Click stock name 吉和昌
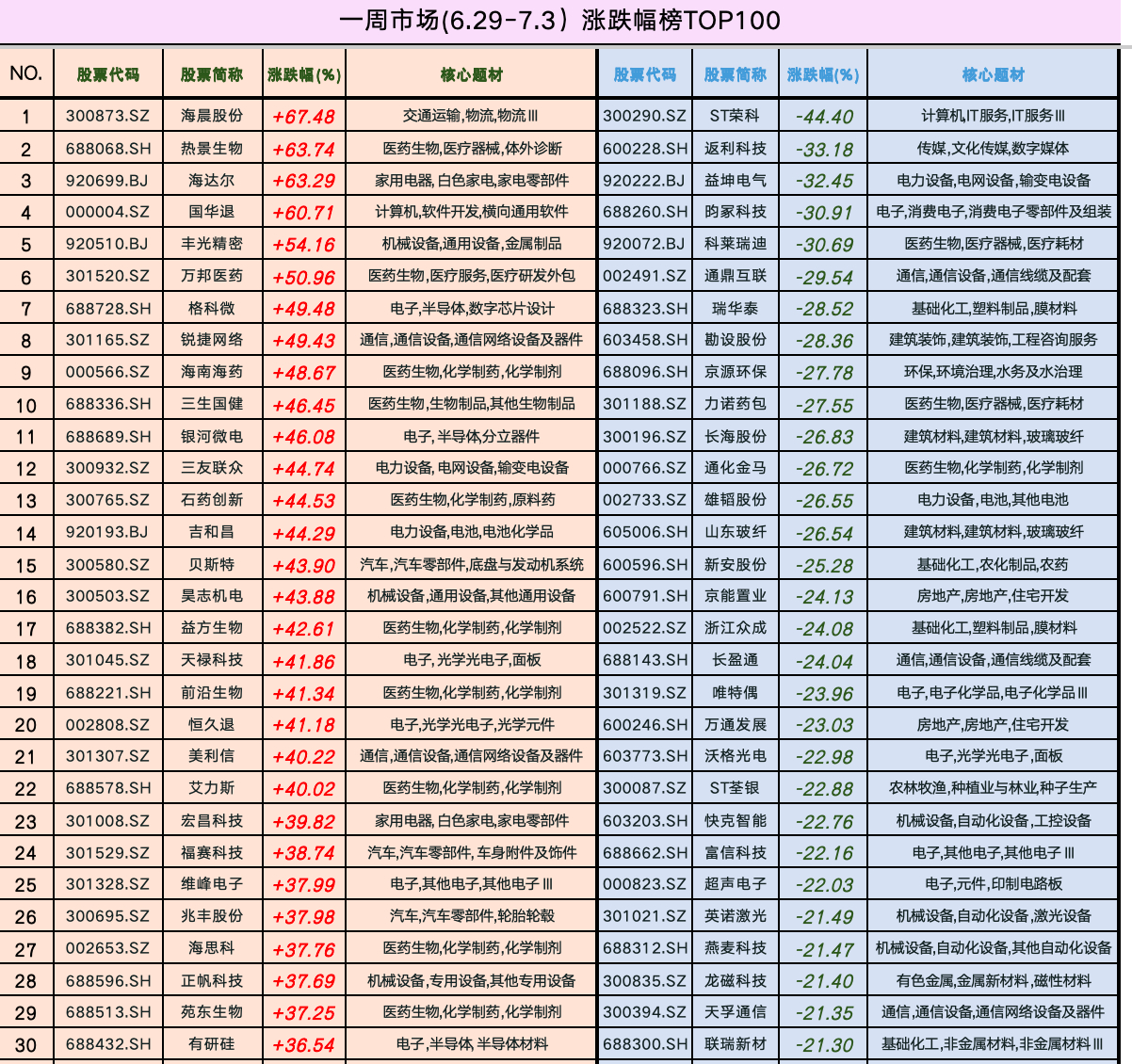Image resolution: width=1132 pixels, height=1064 pixels. point(212,531)
